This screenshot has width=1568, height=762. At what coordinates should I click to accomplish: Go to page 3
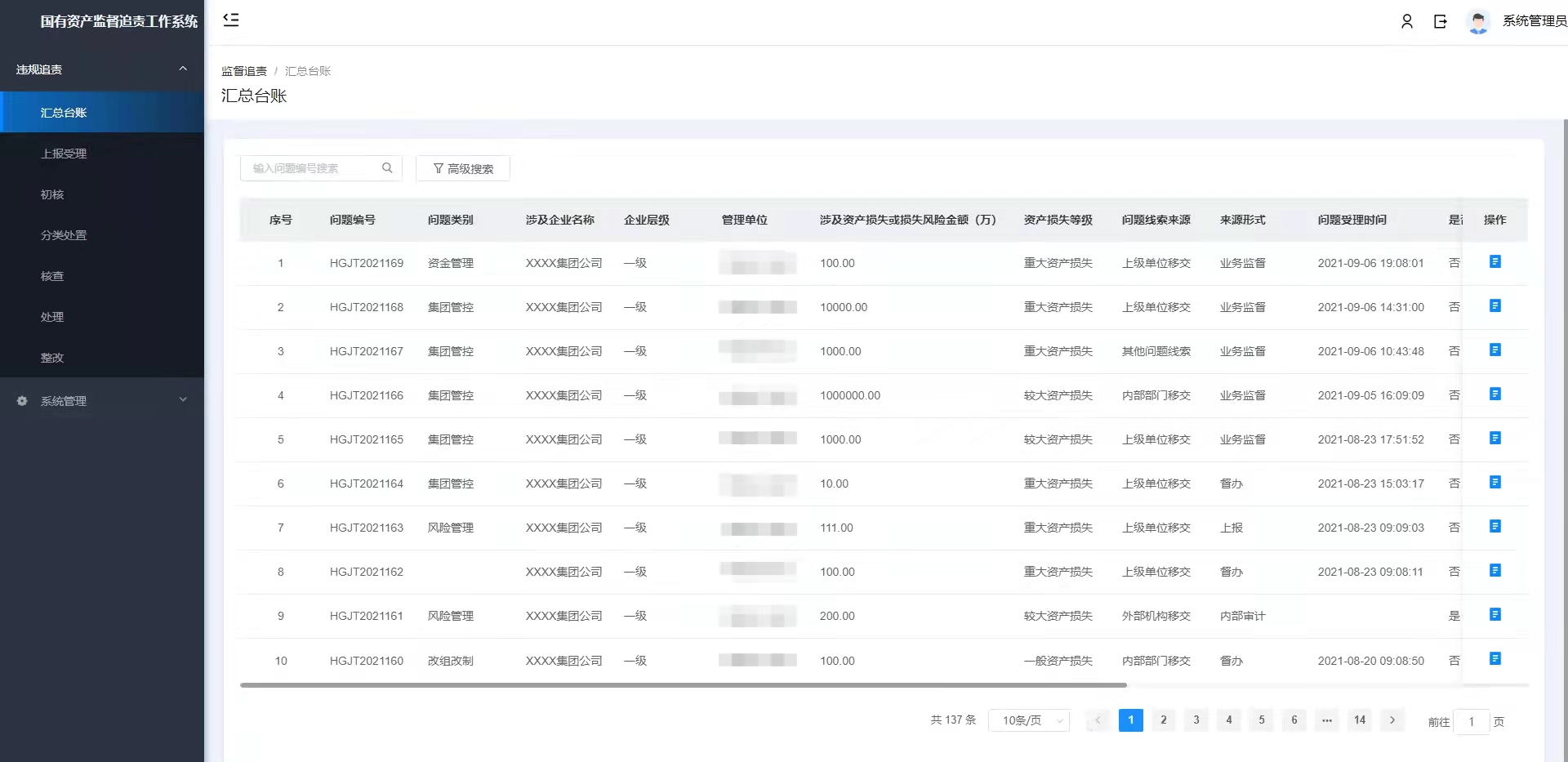[1196, 720]
